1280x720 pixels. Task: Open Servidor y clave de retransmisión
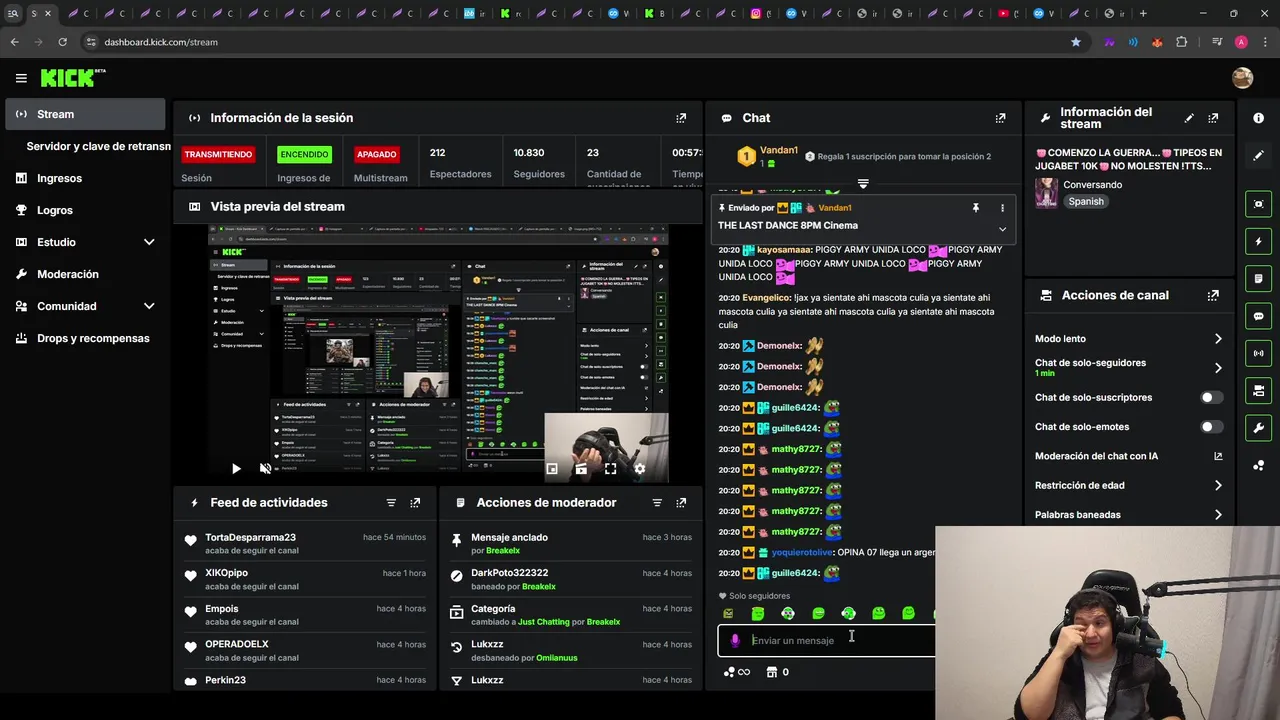(98, 146)
